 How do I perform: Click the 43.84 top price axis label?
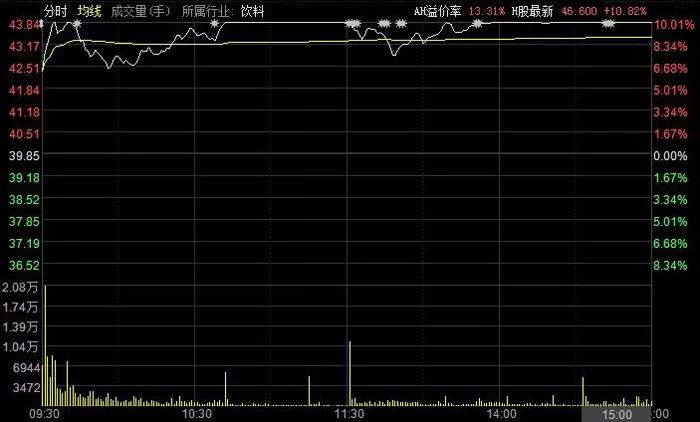[x=20, y=24]
